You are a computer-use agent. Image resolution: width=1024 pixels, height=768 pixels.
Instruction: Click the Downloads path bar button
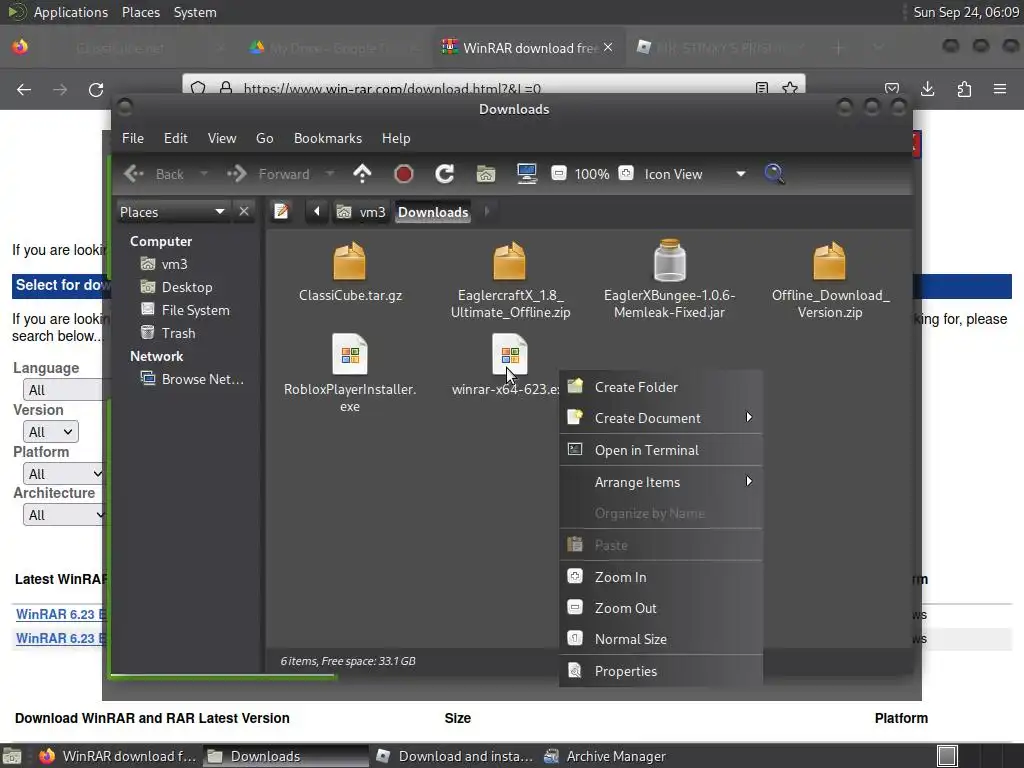433,212
